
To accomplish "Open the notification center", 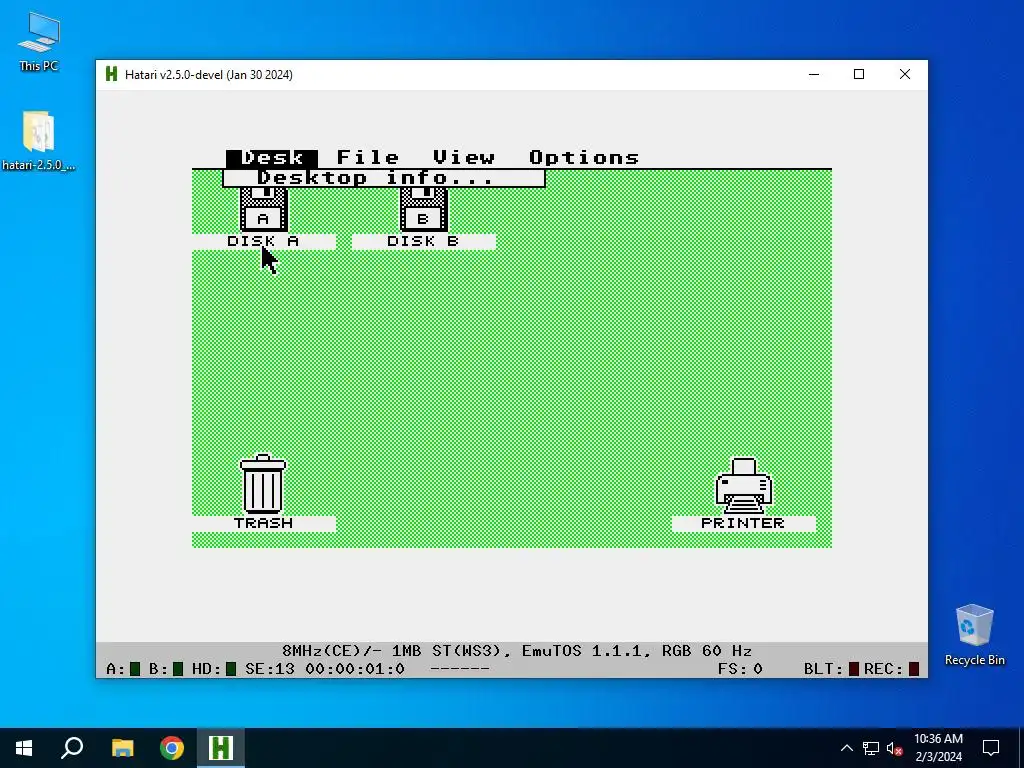I will 991,748.
